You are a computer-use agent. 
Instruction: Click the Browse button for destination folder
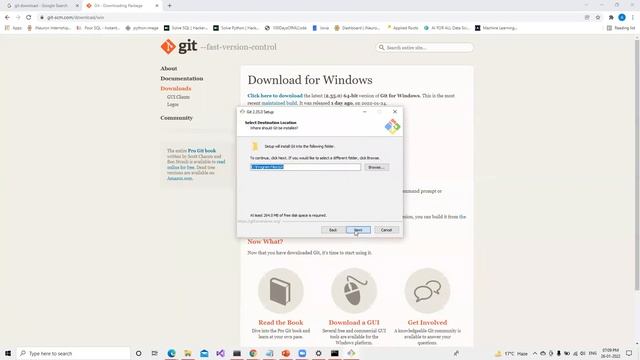pyautogui.click(x=376, y=167)
